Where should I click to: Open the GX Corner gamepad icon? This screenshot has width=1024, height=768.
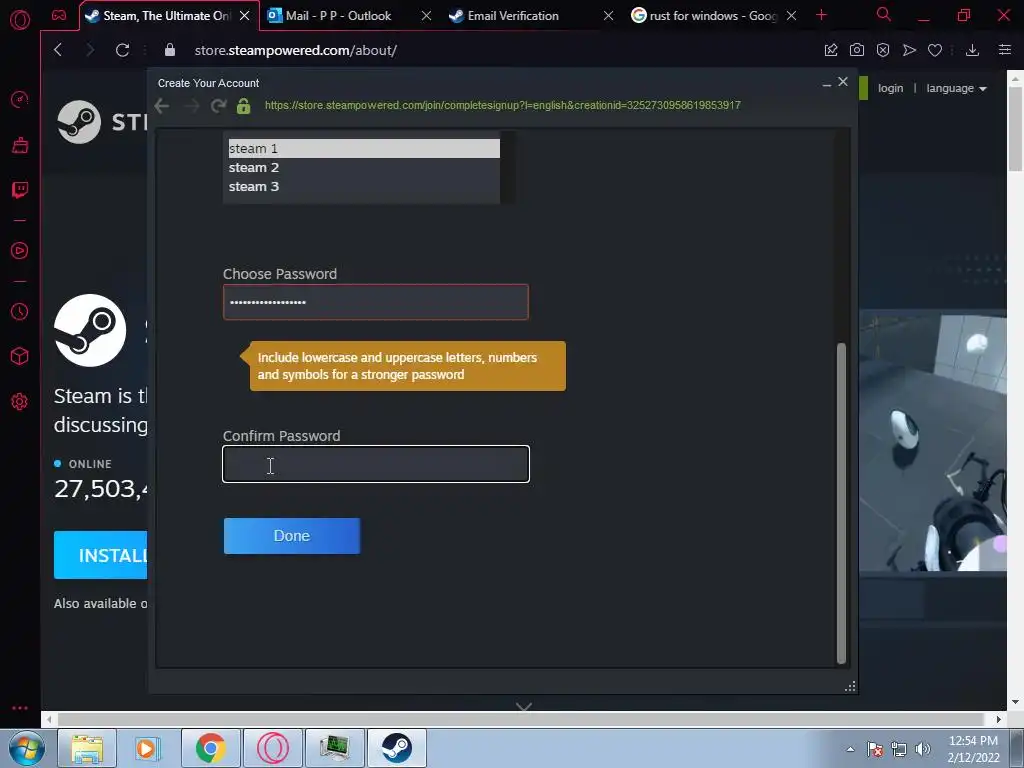(x=59, y=15)
